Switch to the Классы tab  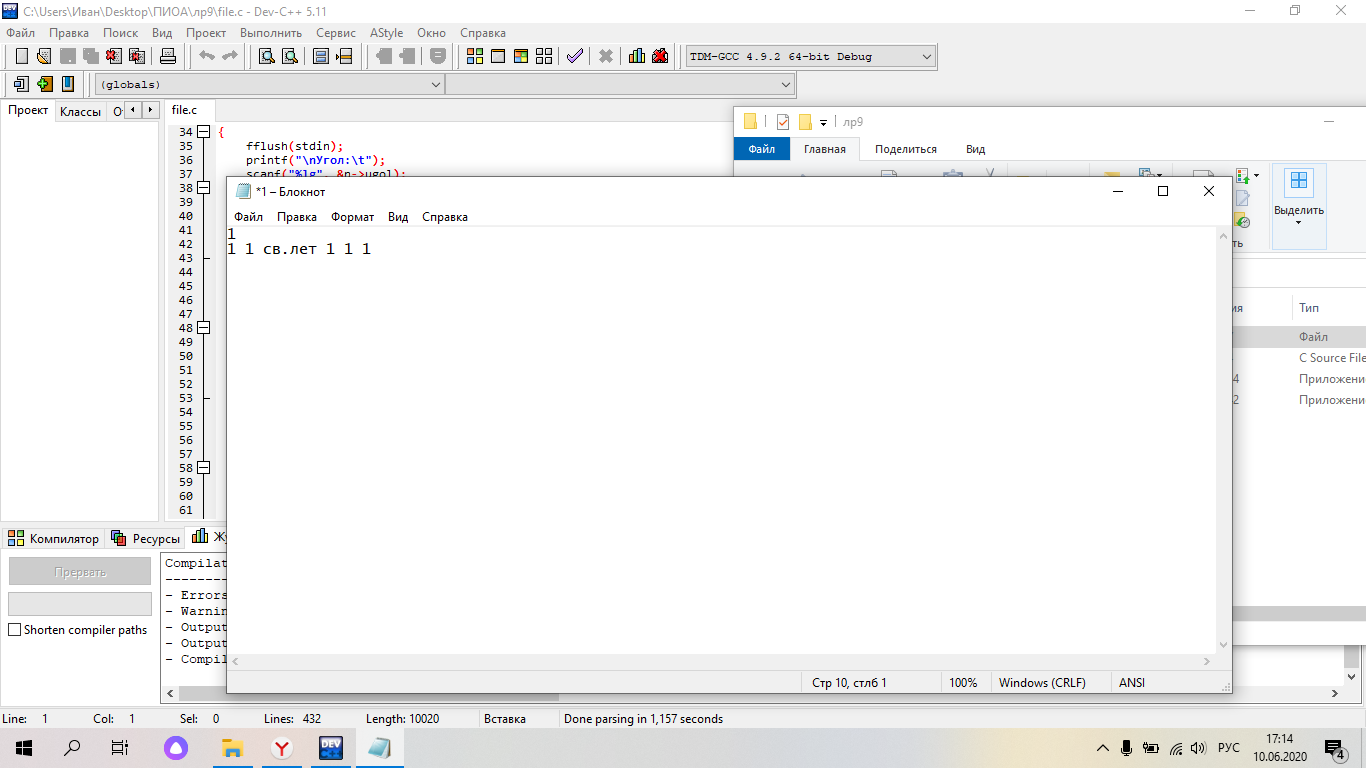click(80, 111)
